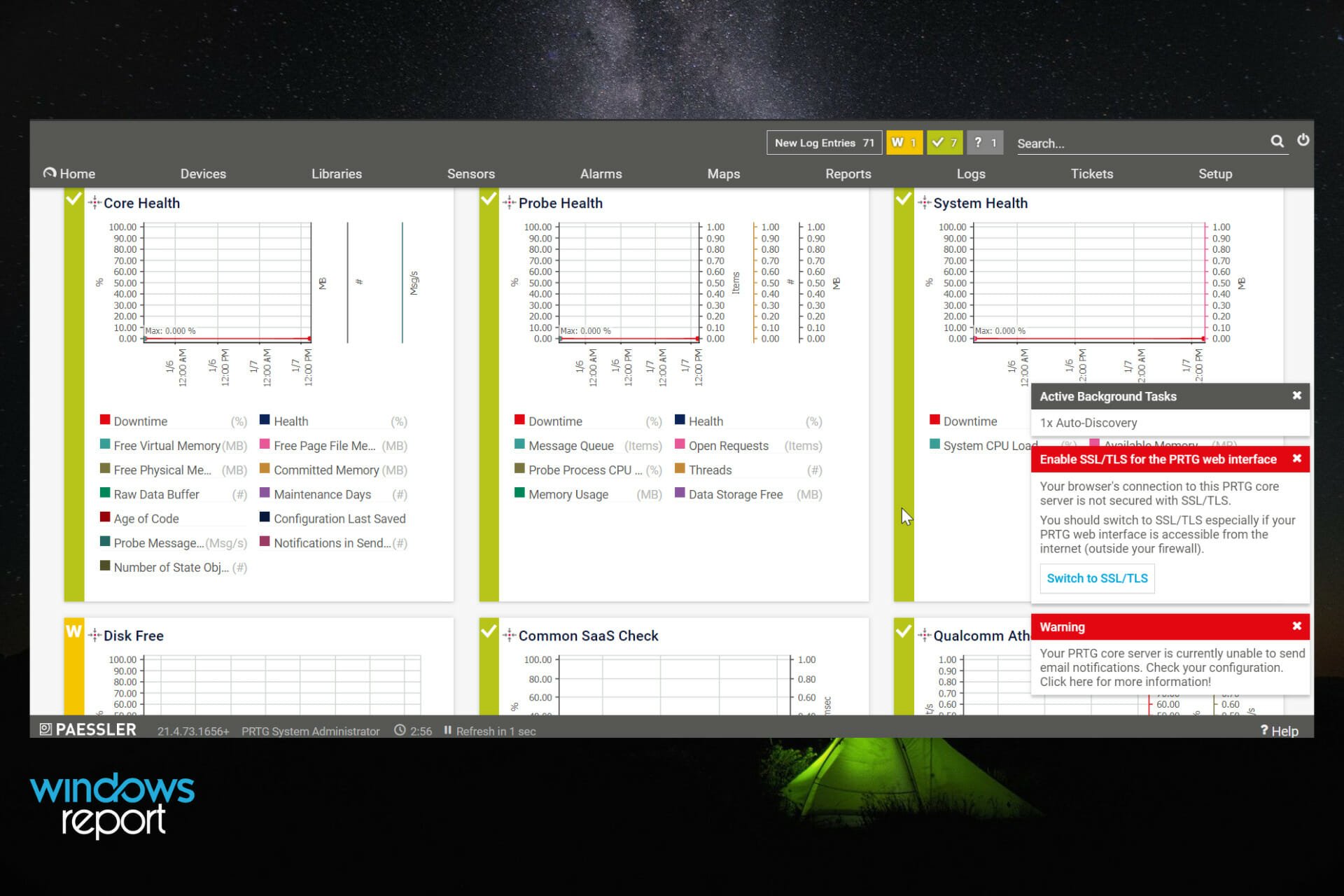Click the Probe Health green check status
1344x896 pixels.
[x=488, y=199]
